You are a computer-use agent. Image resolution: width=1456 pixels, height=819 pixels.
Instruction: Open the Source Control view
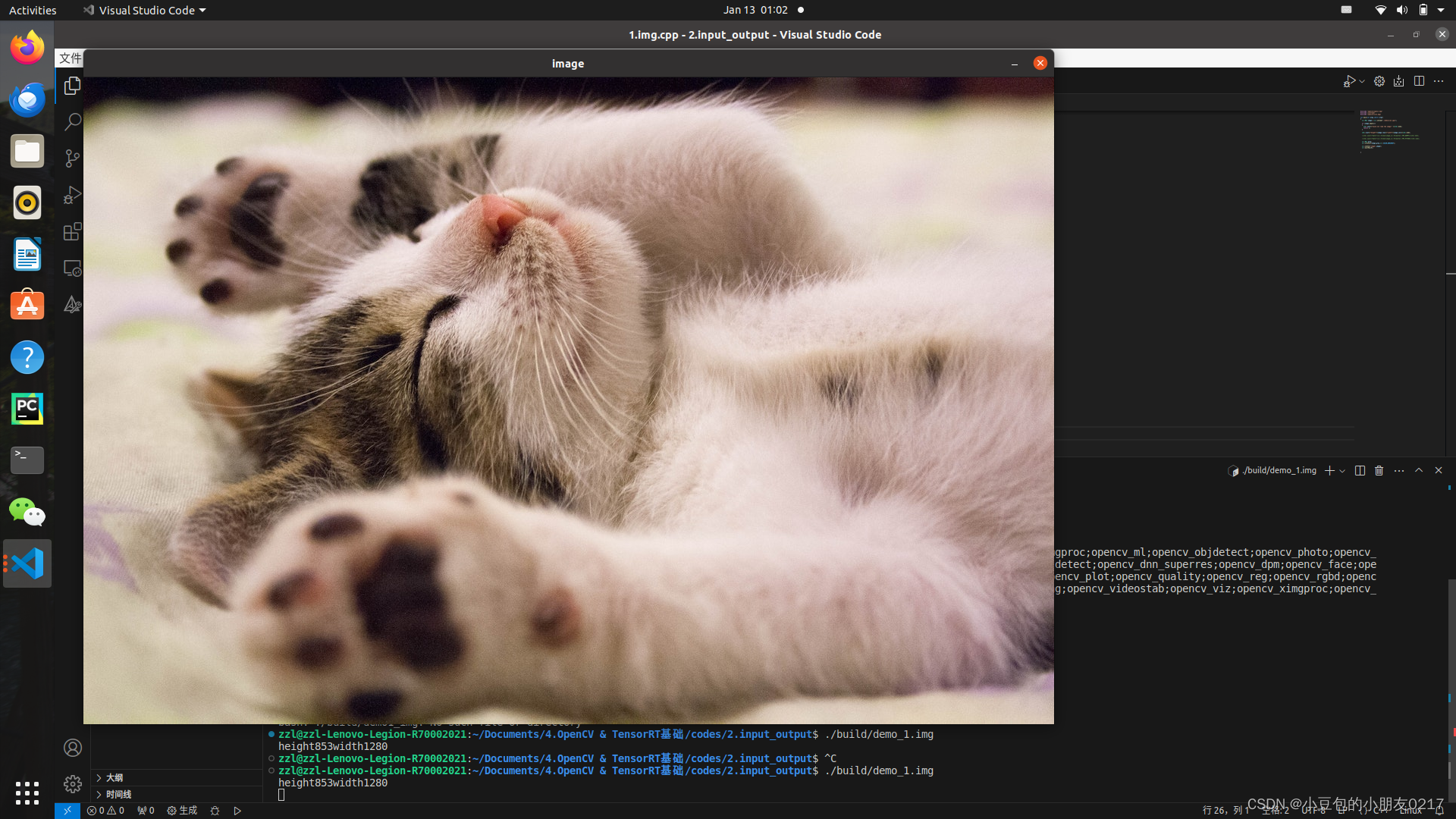pyautogui.click(x=72, y=158)
